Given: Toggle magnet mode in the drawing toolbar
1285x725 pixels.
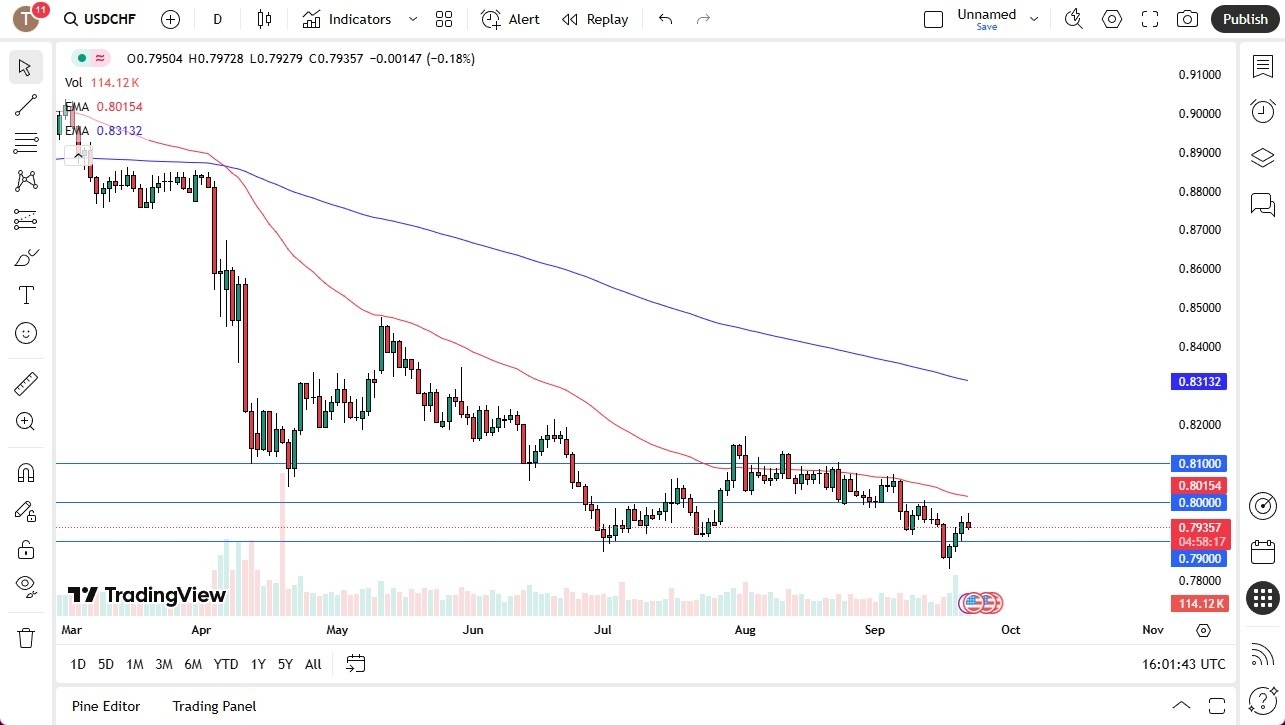Looking at the screenshot, I should (25, 473).
